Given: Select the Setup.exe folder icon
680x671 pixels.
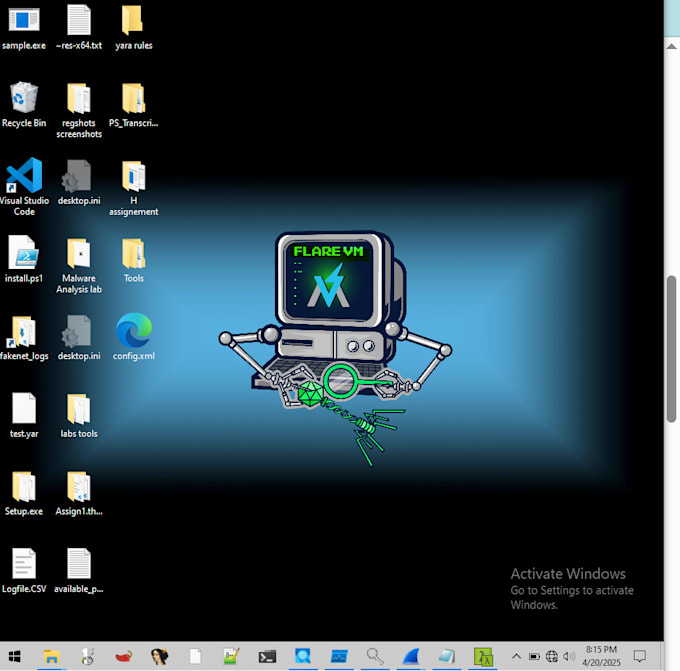Looking at the screenshot, I should (x=24, y=493).
